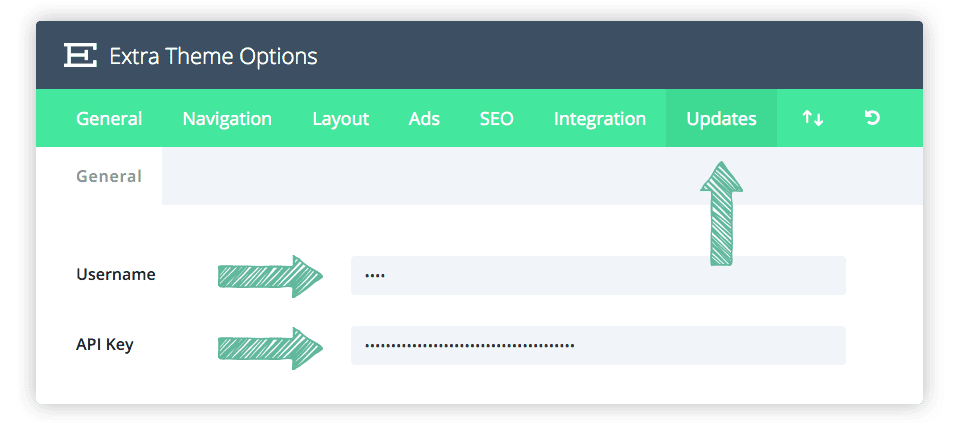Open the SEO settings tab
The image size is (960, 425).
pos(496,119)
